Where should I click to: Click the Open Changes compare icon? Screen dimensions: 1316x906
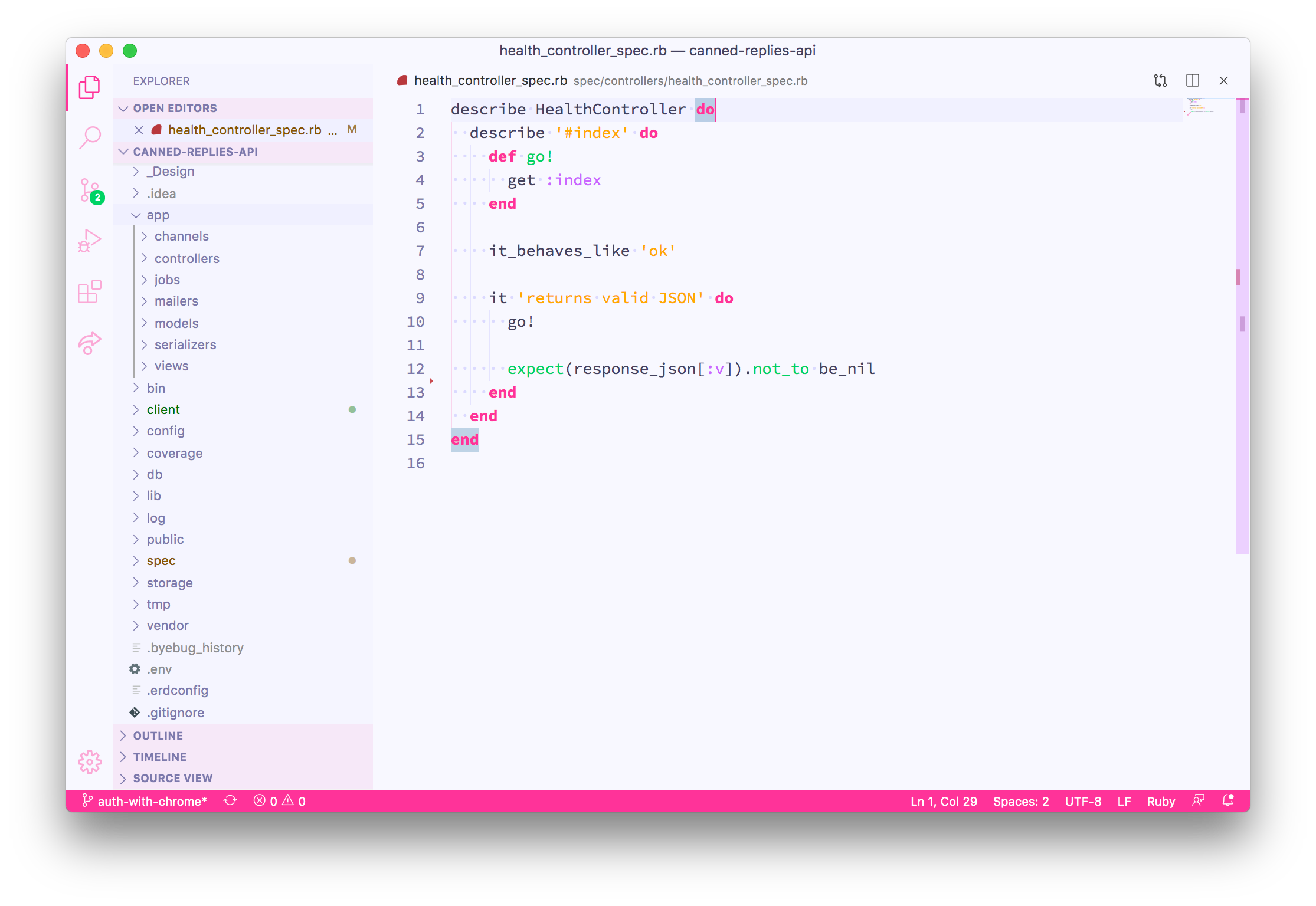coord(1160,81)
